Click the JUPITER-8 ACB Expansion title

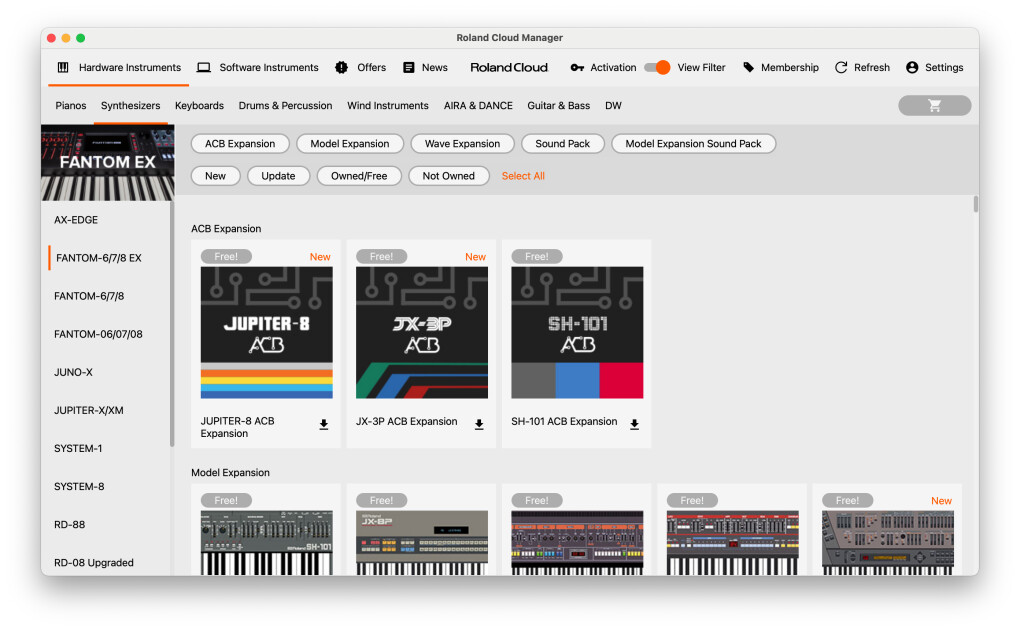pyautogui.click(x=237, y=428)
